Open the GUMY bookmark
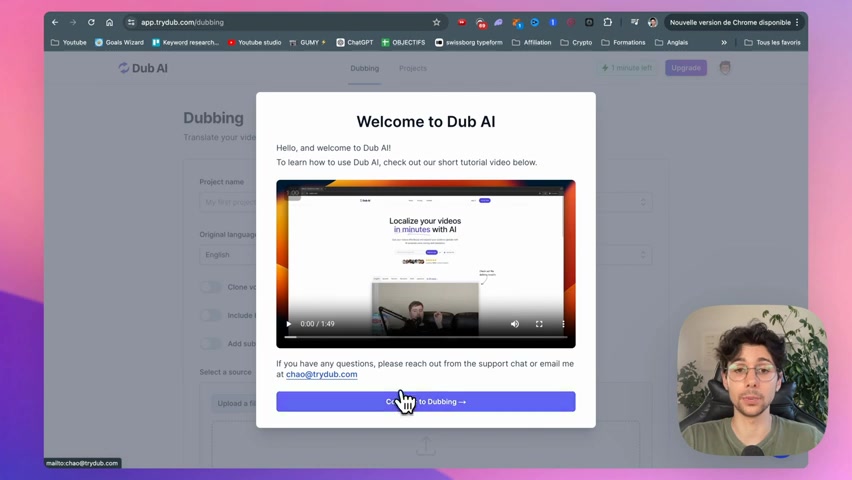Viewport: 852px width, 480px height. pyautogui.click(x=308, y=42)
